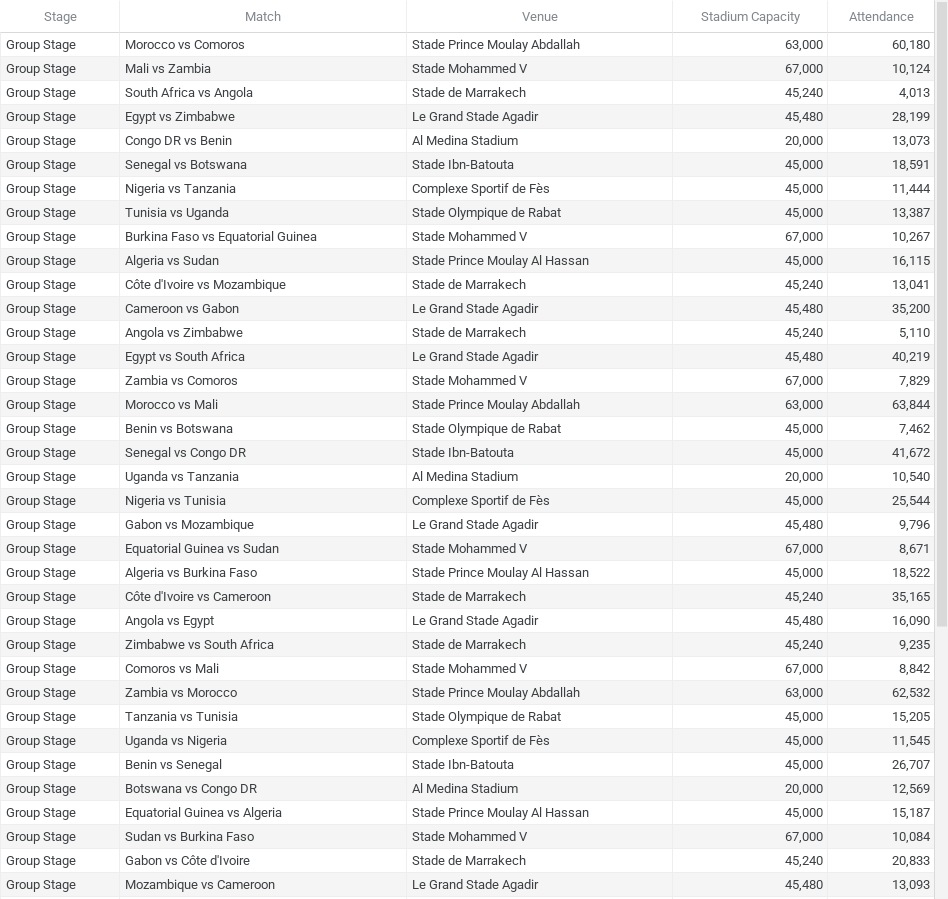Select the Cameroon vs Gabon match cell

pyautogui.click(x=182, y=309)
